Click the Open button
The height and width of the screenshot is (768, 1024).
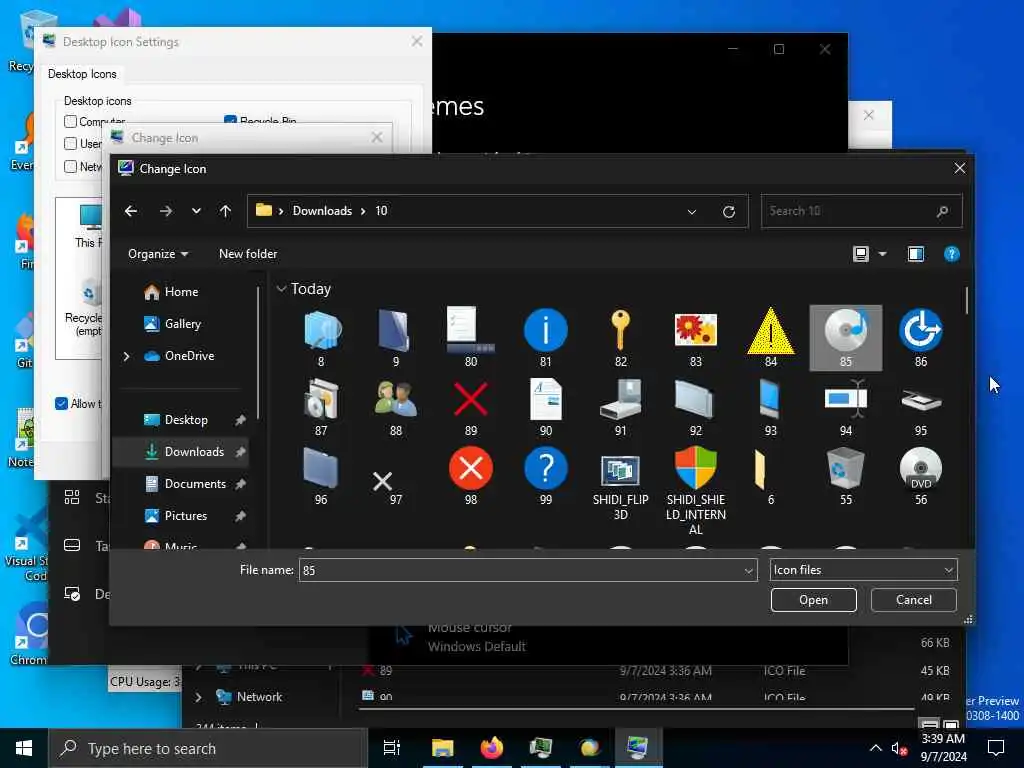point(813,600)
